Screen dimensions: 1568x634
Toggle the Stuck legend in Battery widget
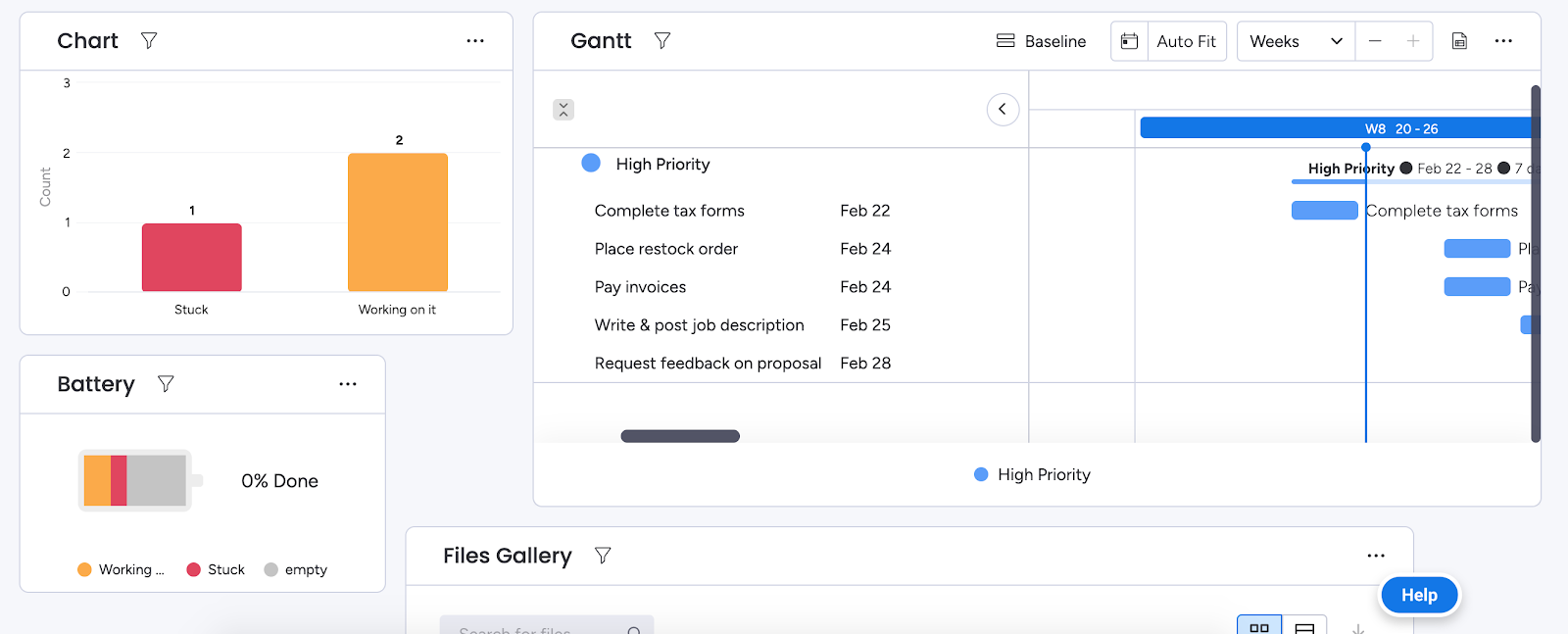point(216,569)
